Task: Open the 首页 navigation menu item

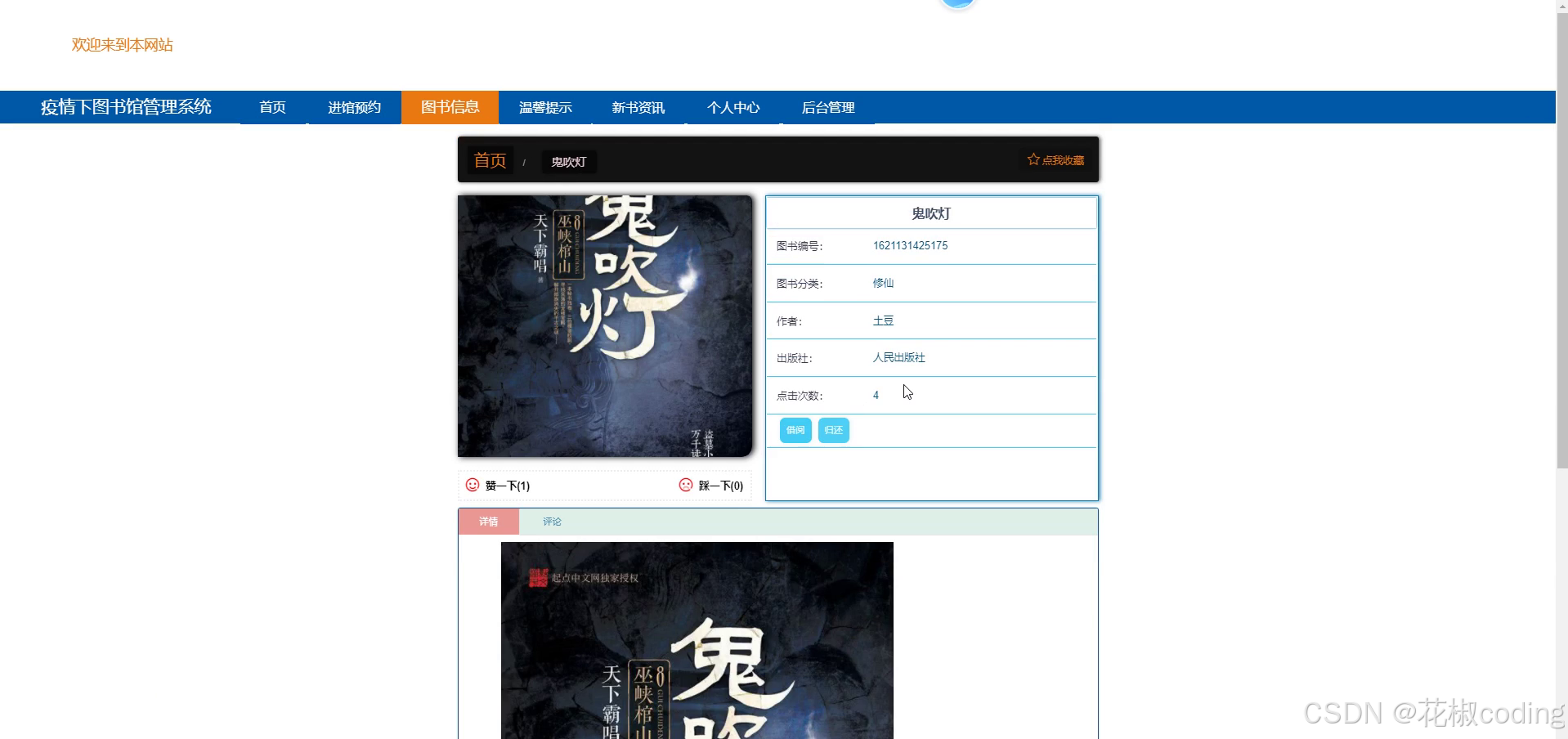Action: pos(271,107)
